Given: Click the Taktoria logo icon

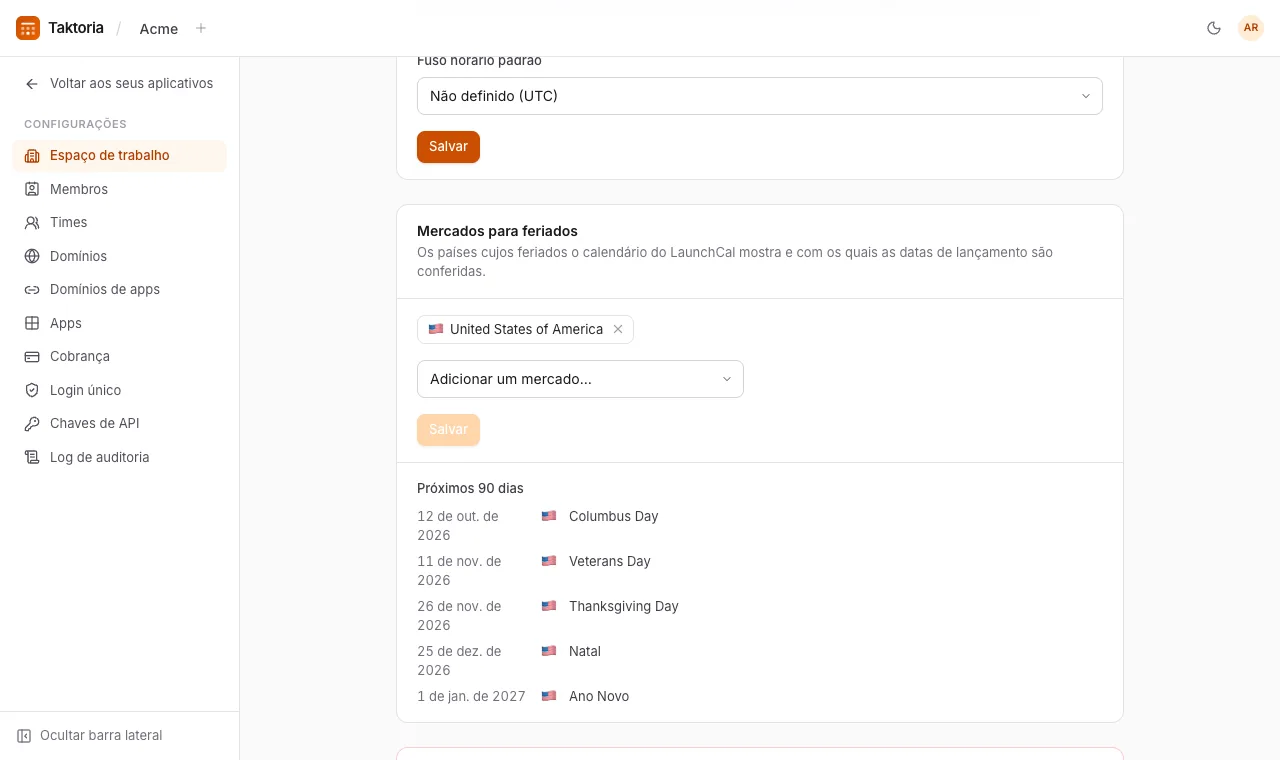Looking at the screenshot, I should point(28,28).
